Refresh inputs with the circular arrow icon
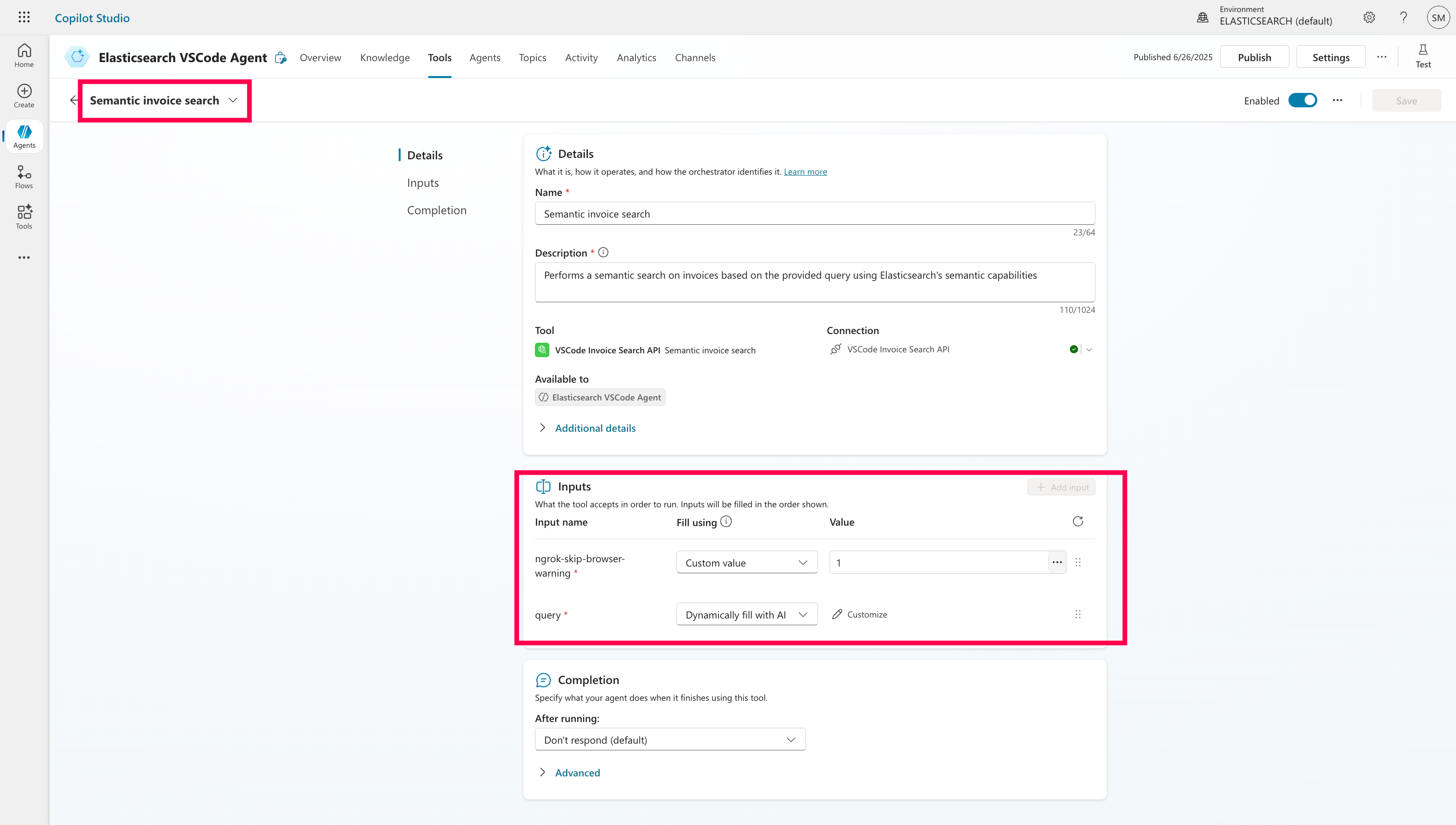Viewport: 1456px width, 825px height. (x=1078, y=521)
